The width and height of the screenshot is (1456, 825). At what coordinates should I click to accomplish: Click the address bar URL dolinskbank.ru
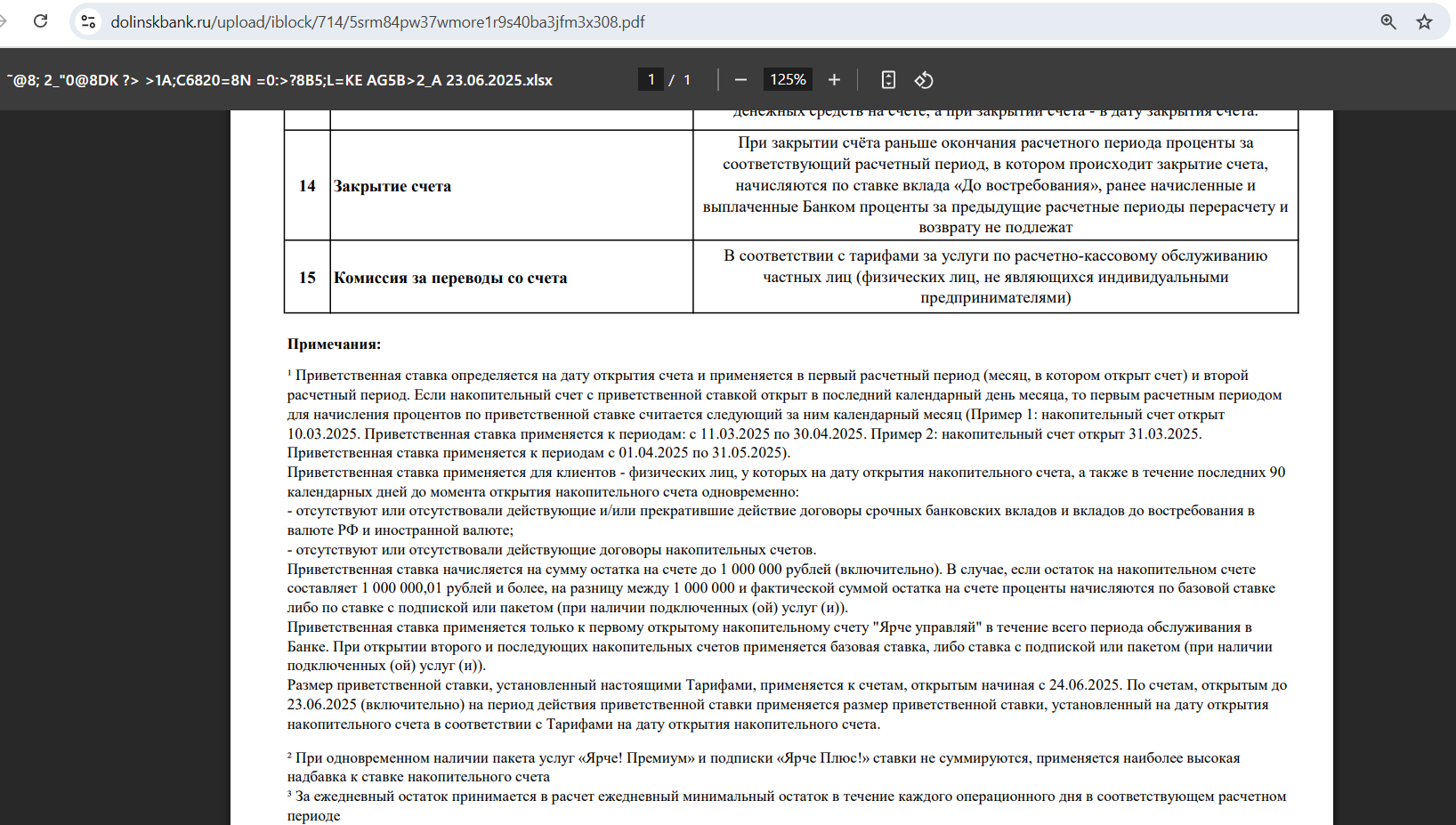(x=377, y=21)
